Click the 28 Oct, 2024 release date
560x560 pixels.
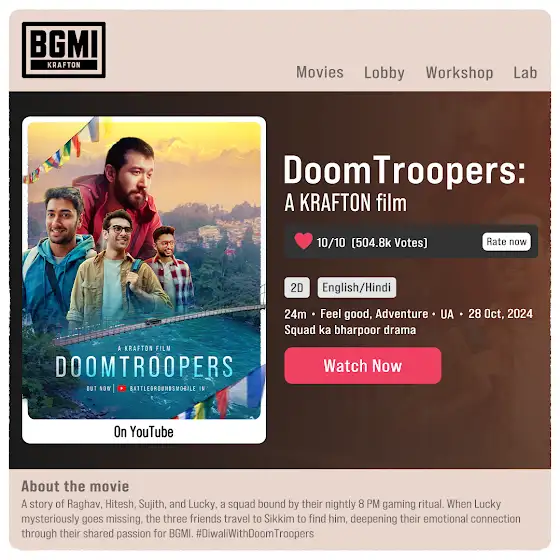tap(500, 314)
